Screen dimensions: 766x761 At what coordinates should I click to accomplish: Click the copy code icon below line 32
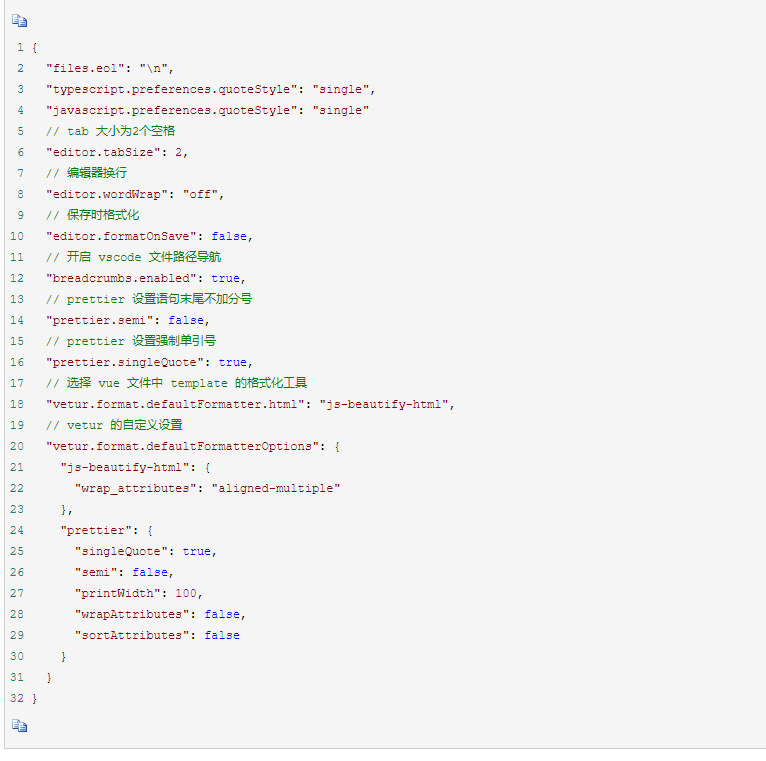click(20, 726)
